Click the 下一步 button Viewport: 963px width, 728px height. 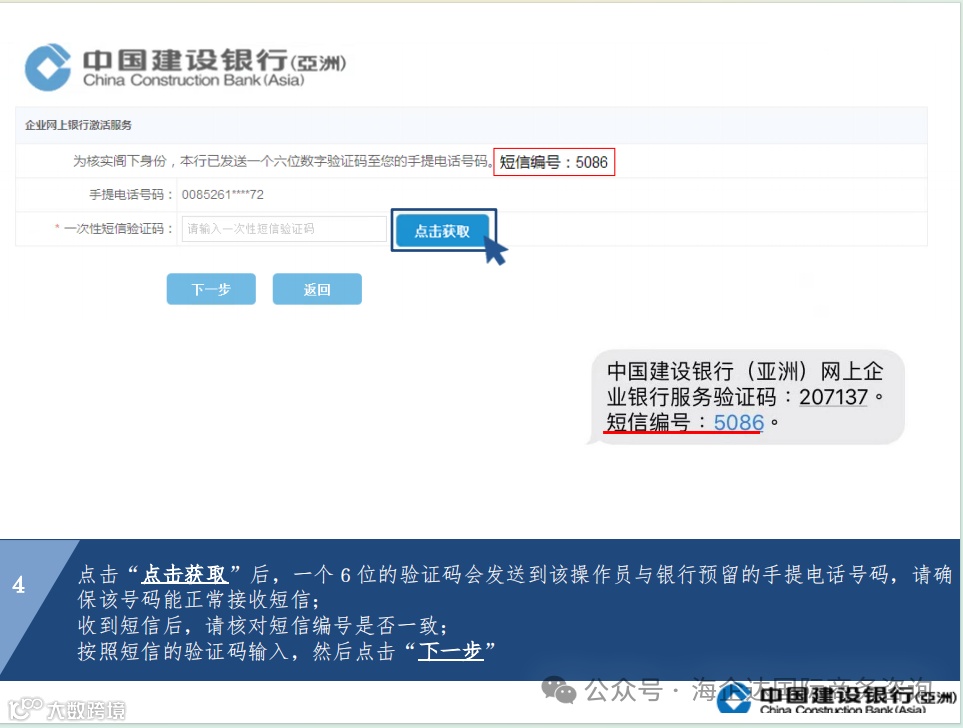pos(211,289)
